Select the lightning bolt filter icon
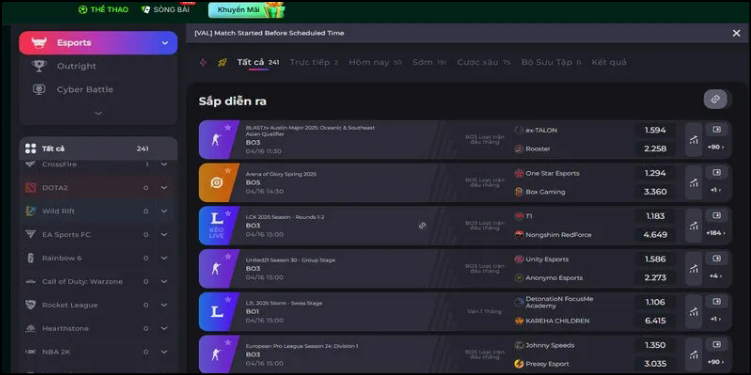 (203, 62)
